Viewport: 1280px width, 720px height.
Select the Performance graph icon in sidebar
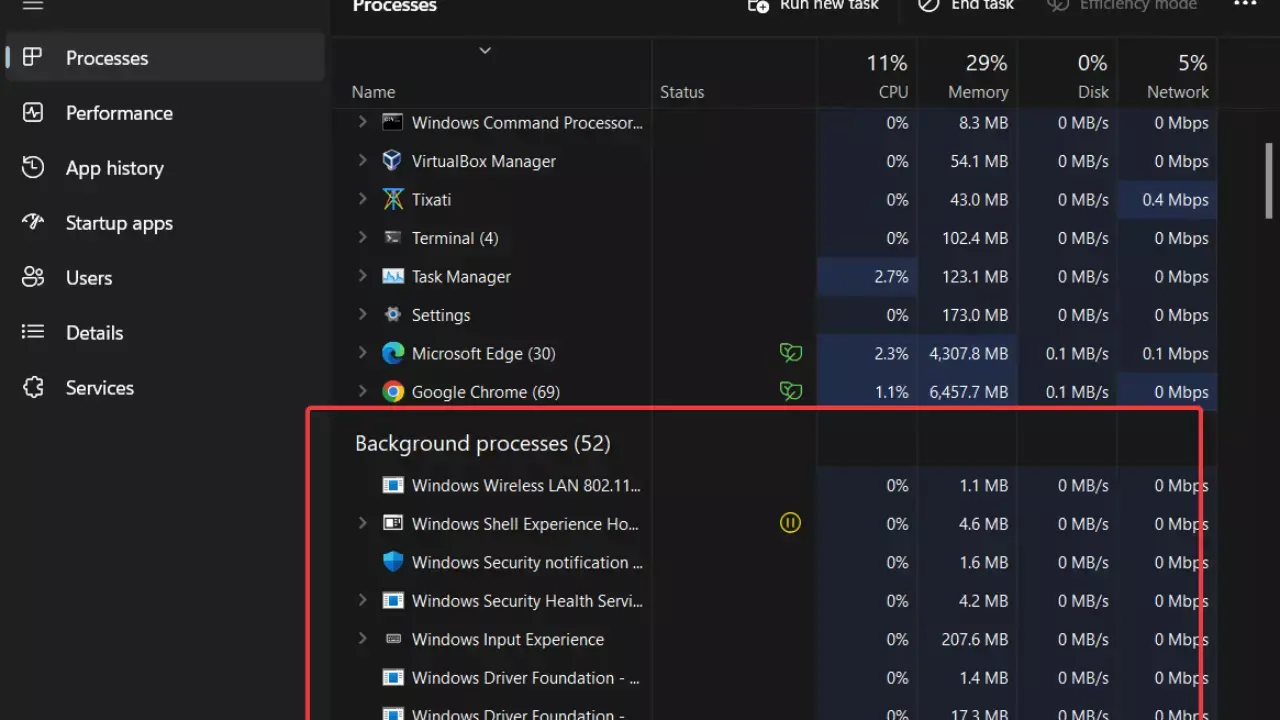point(32,113)
